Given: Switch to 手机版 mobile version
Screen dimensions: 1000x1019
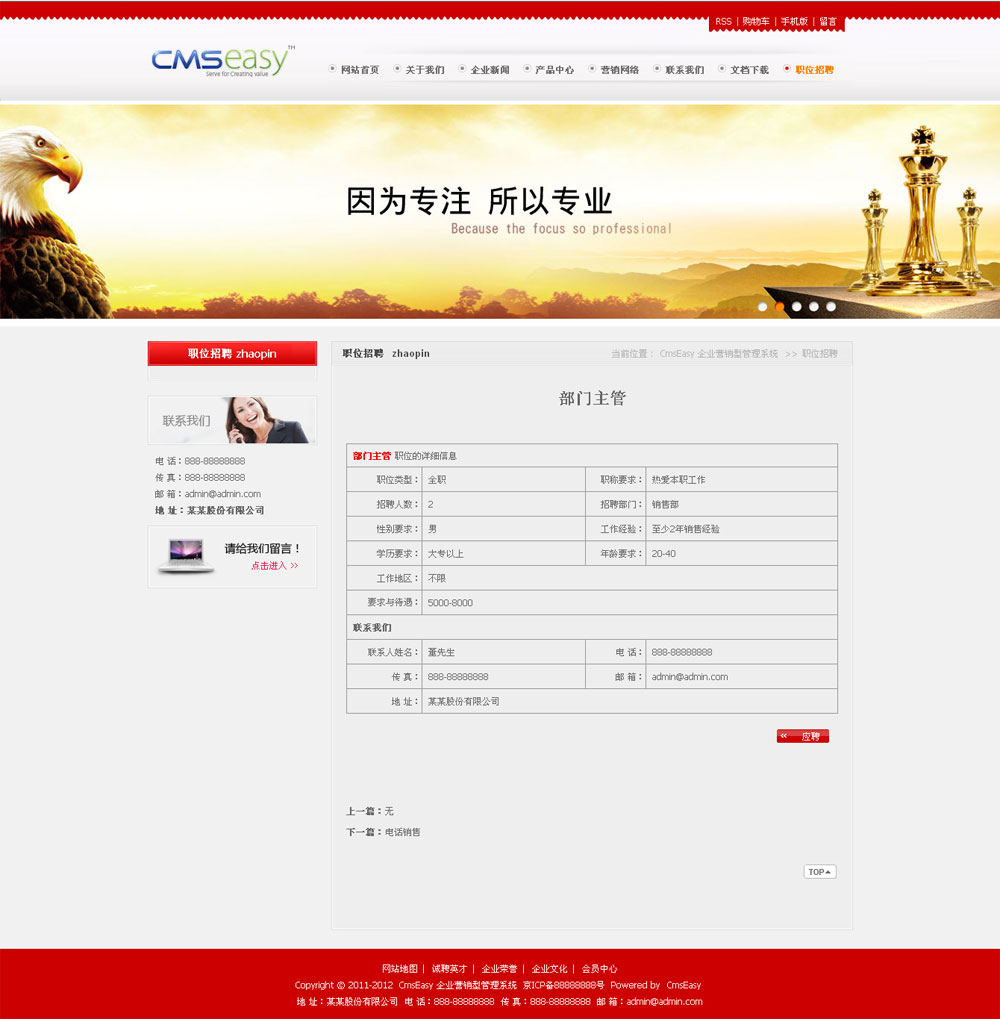Looking at the screenshot, I should point(794,21).
